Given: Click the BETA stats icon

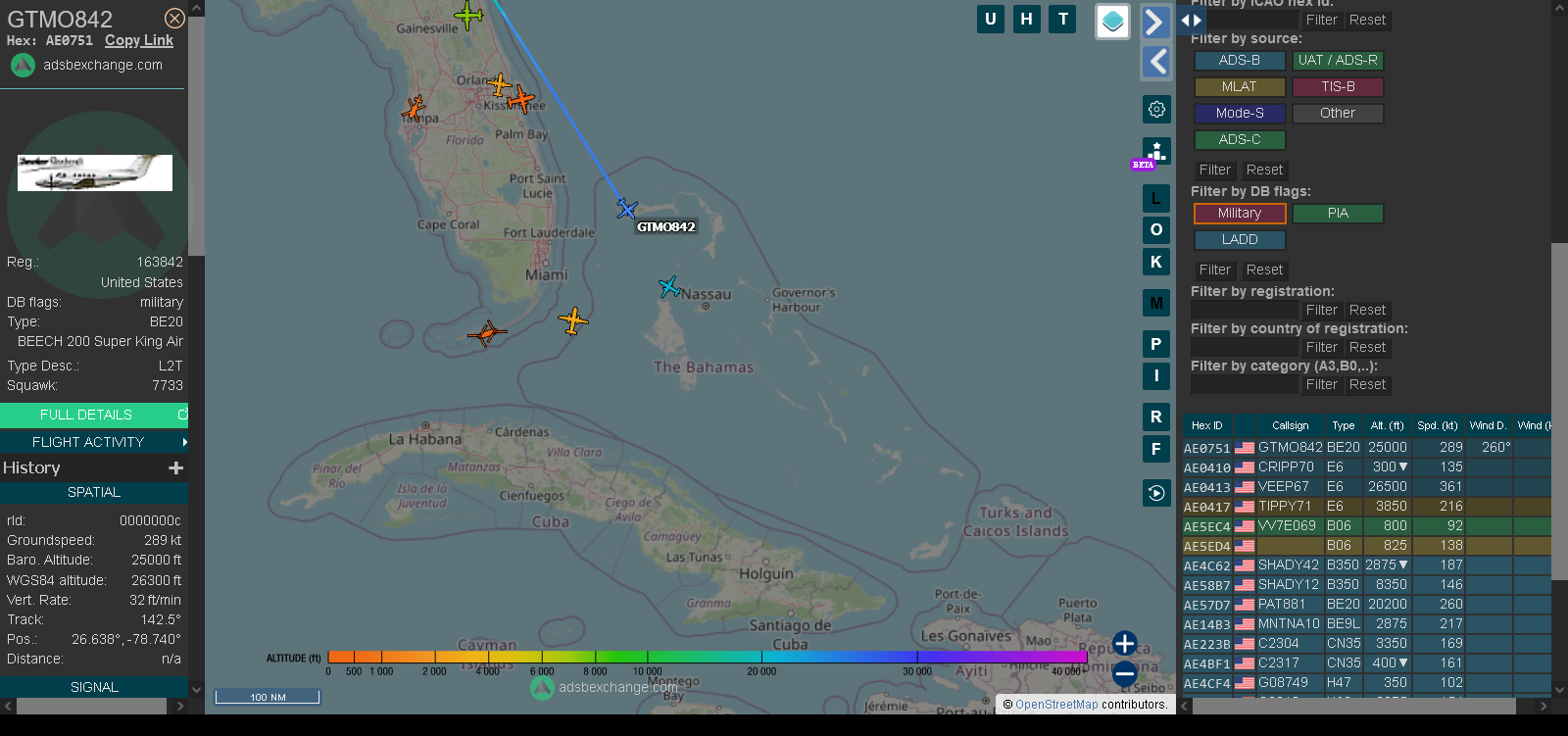Looking at the screenshot, I should coord(1155,153).
